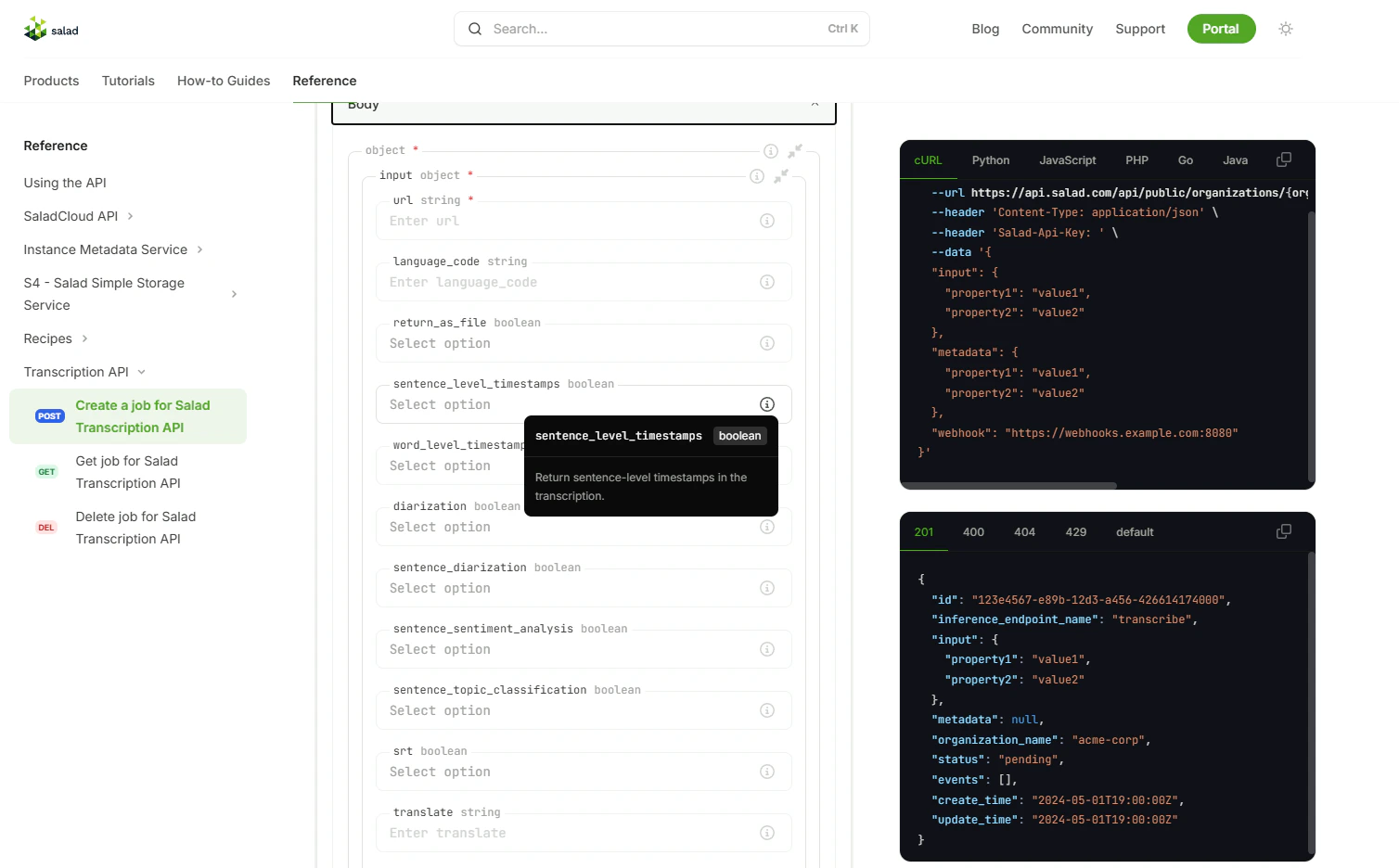The width and height of the screenshot is (1399, 868).
Task: Switch to JavaScript code tab
Action: (1068, 160)
